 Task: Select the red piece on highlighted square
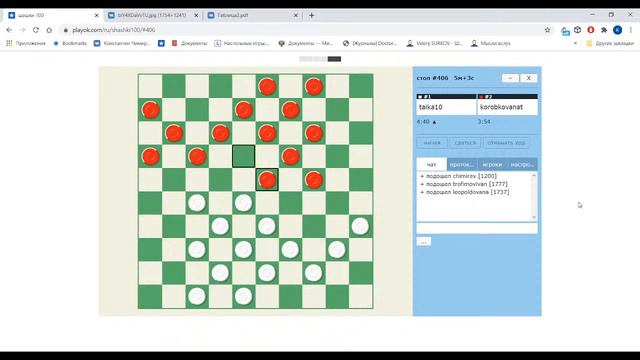coord(267,180)
